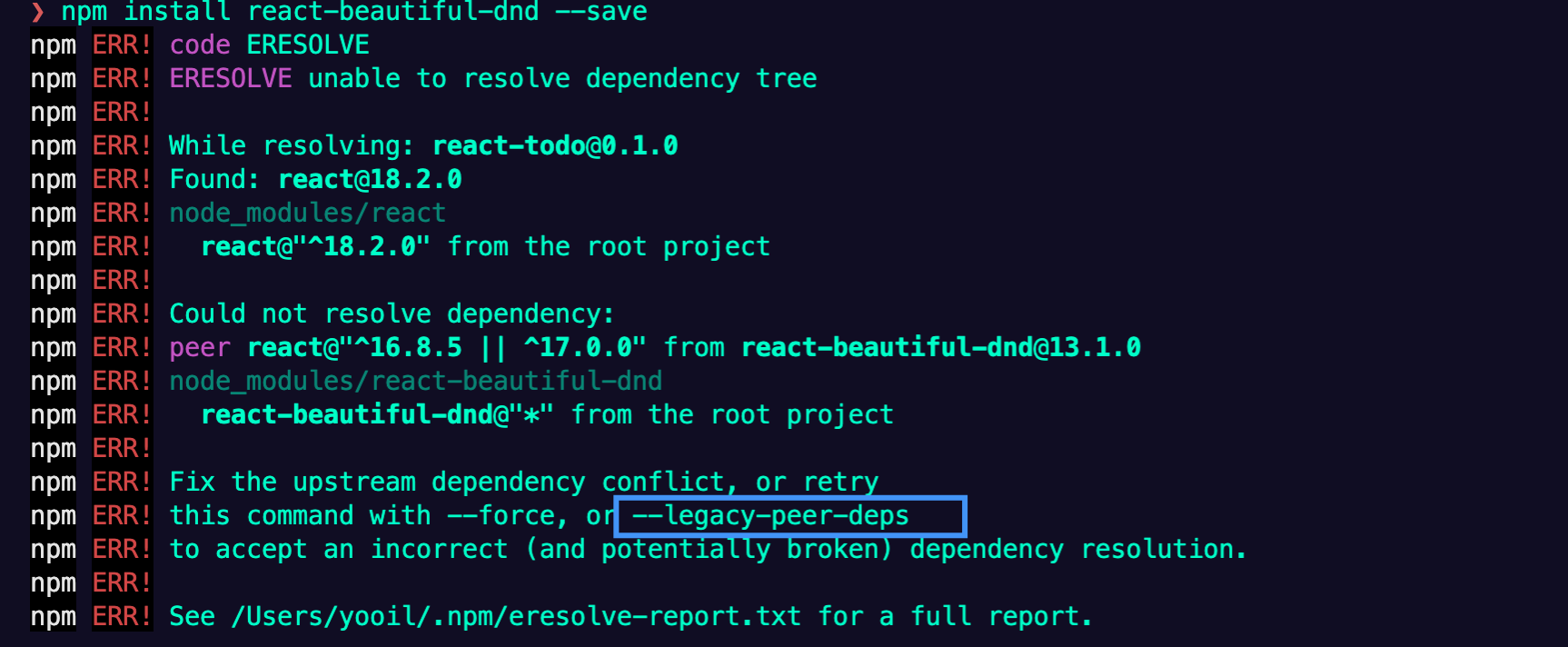This screenshot has width=1568, height=647.
Task: Click 'for a full report.' text
Action: [x=955, y=616]
